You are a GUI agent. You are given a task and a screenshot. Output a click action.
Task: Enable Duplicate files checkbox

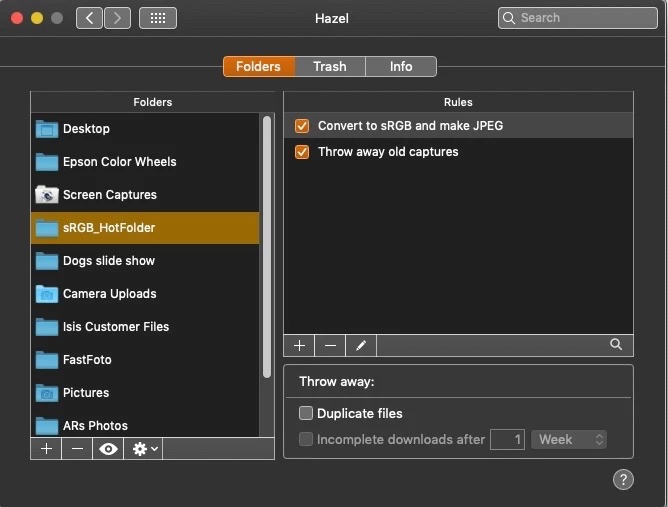305,413
